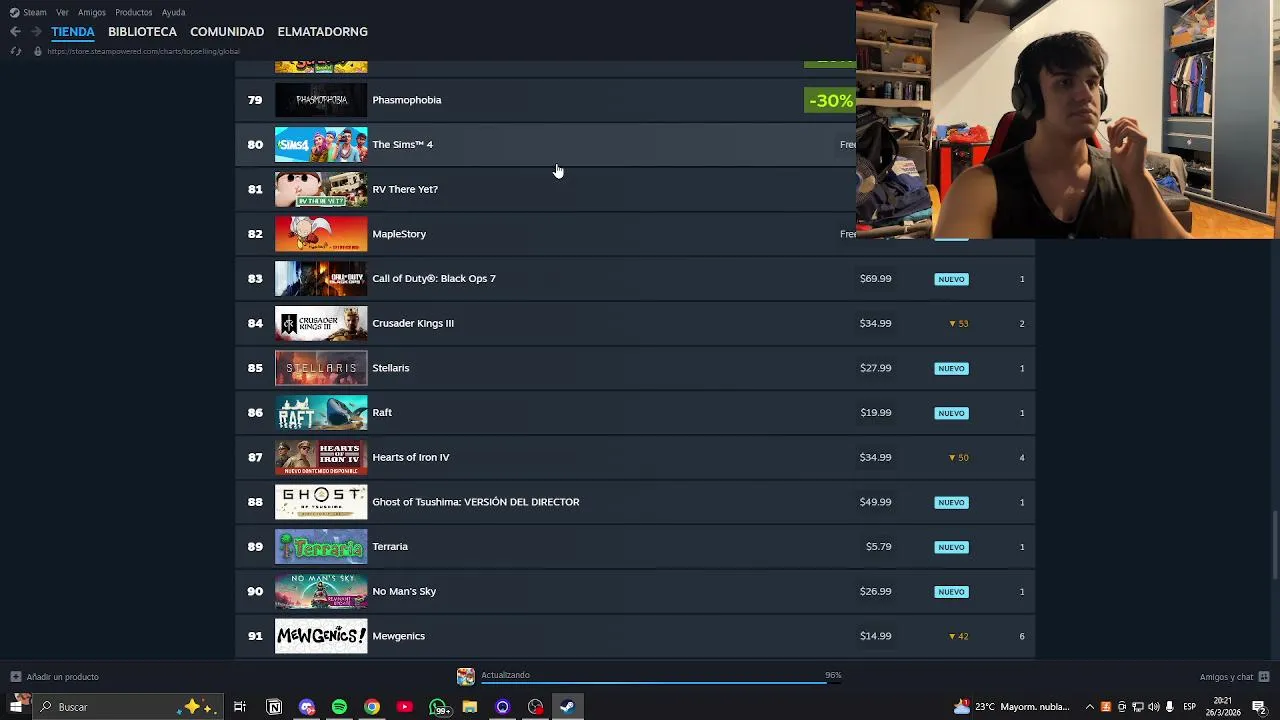The image size is (1280, 720).
Task: Click the clock showing 20:21
Action: [x=1222, y=701]
